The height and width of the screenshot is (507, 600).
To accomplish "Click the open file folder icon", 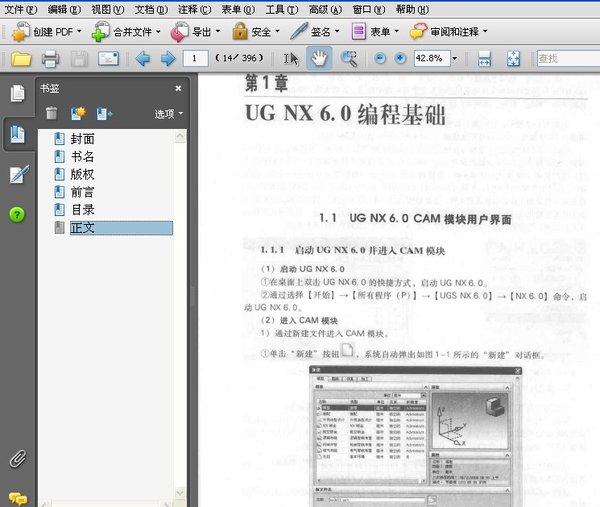I will coord(21,59).
